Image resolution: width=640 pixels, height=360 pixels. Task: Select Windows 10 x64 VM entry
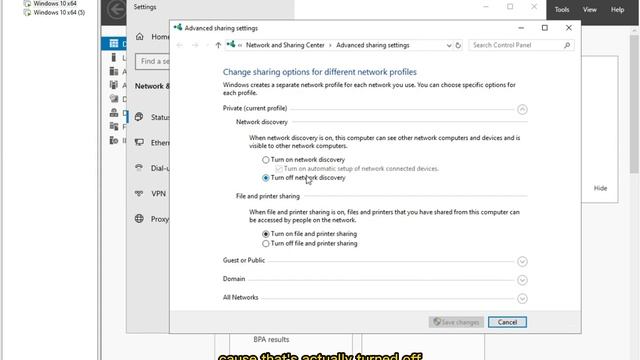pyautogui.click(x=50, y=3)
